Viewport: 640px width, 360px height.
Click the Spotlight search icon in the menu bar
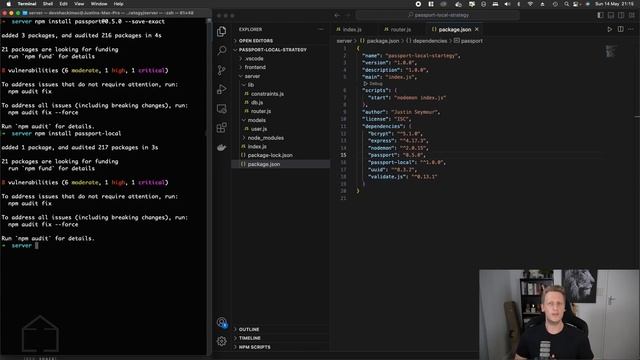coord(567,4)
